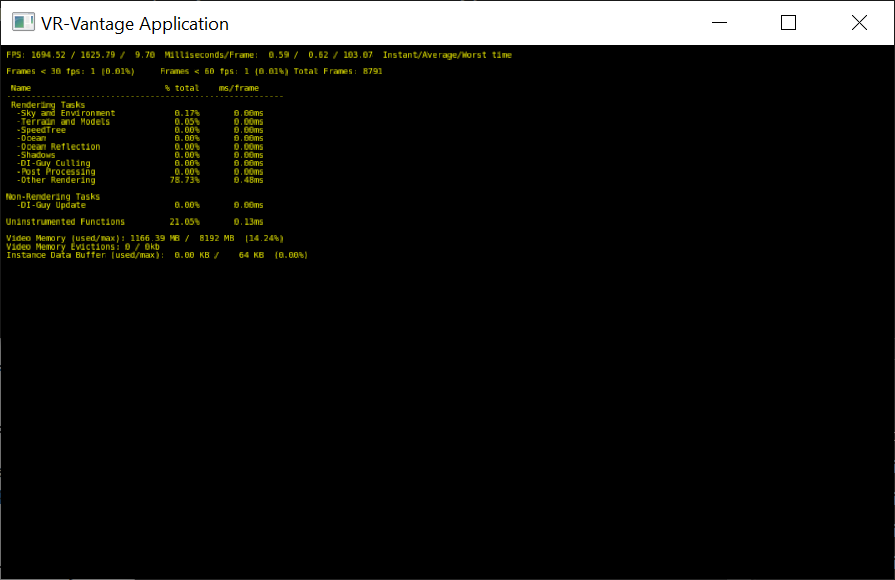Click the 78.73% Other Rendering value

click(x=185, y=180)
